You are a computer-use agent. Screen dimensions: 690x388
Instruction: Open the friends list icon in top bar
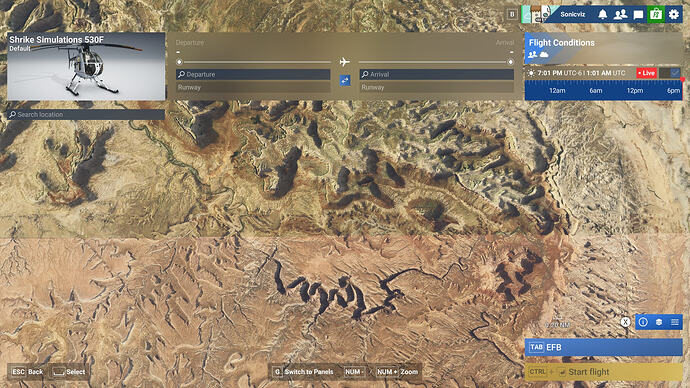(x=620, y=15)
